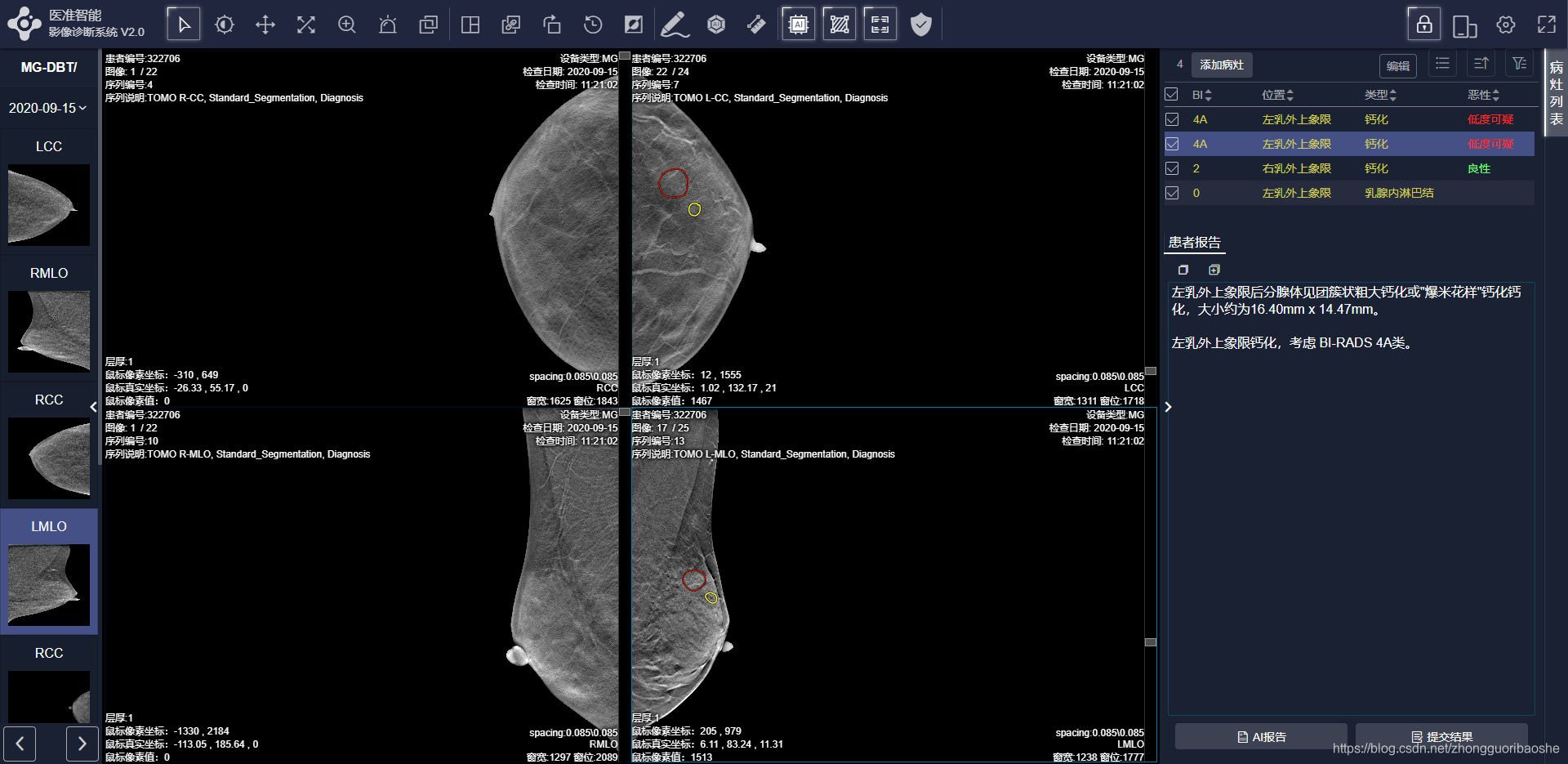Screen dimensions: 1568x764
Task: Select the highlighted LMLO thumbnail image
Action: (x=49, y=585)
